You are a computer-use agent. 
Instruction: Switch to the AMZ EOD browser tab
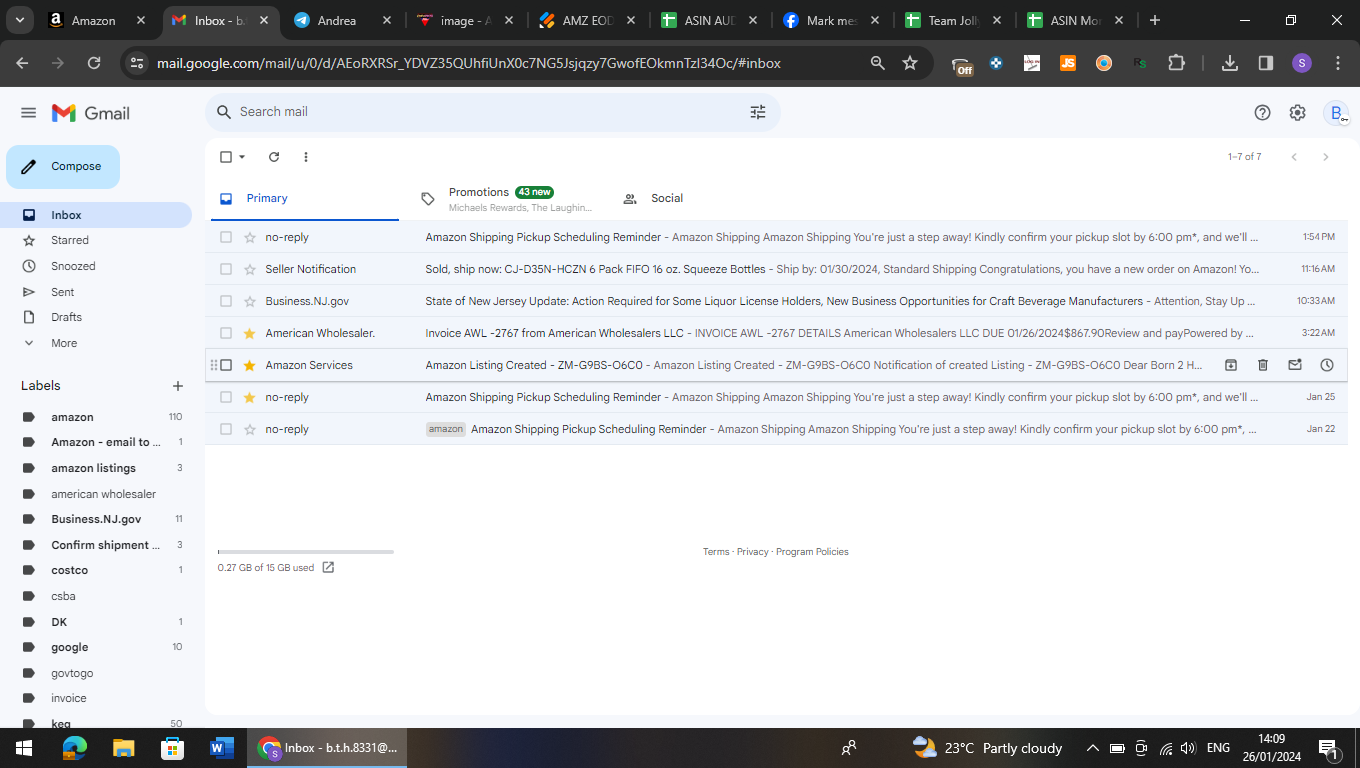click(588, 20)
